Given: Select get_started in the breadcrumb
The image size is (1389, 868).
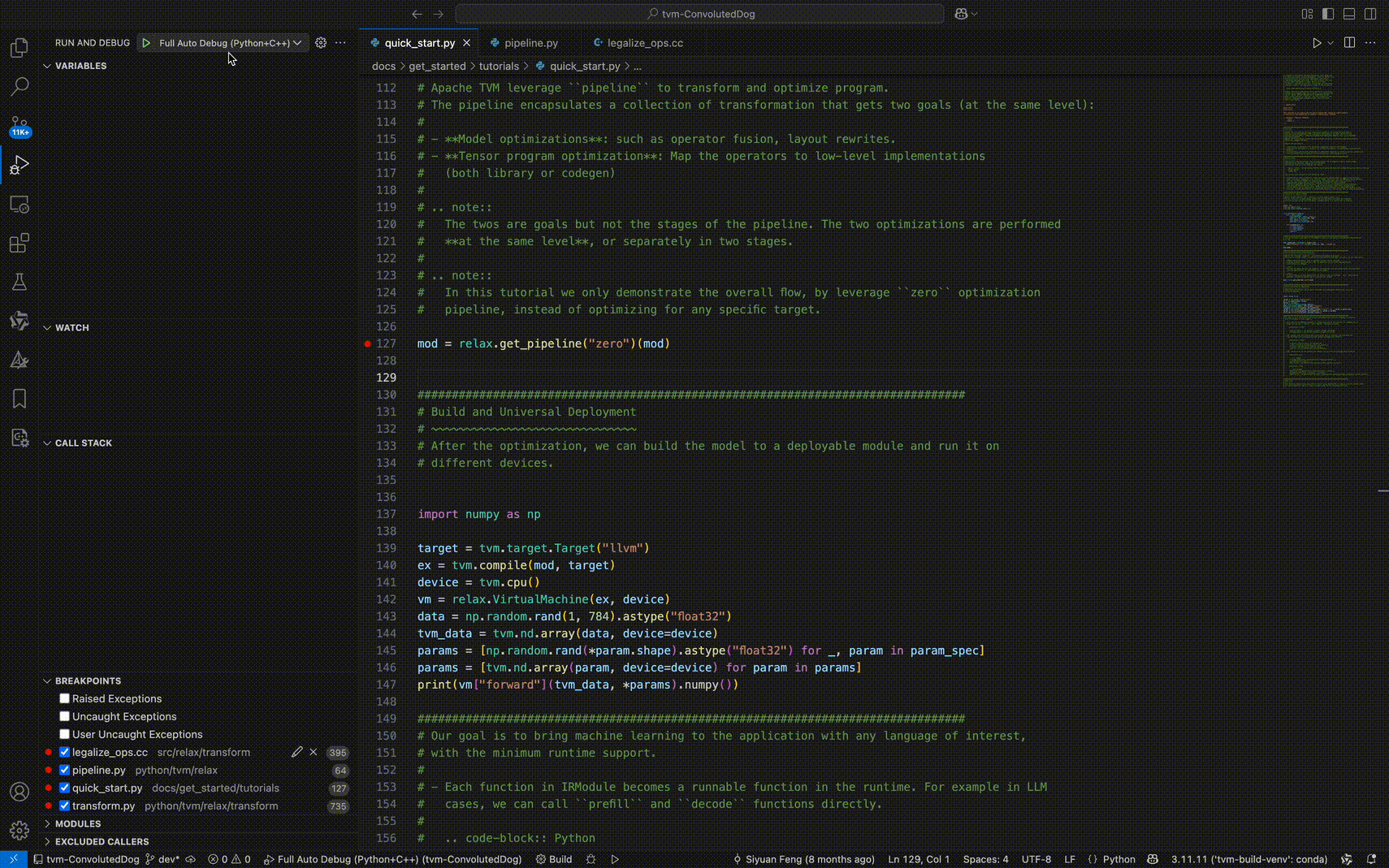Looking at the screenshot, I should pos(437,67).
